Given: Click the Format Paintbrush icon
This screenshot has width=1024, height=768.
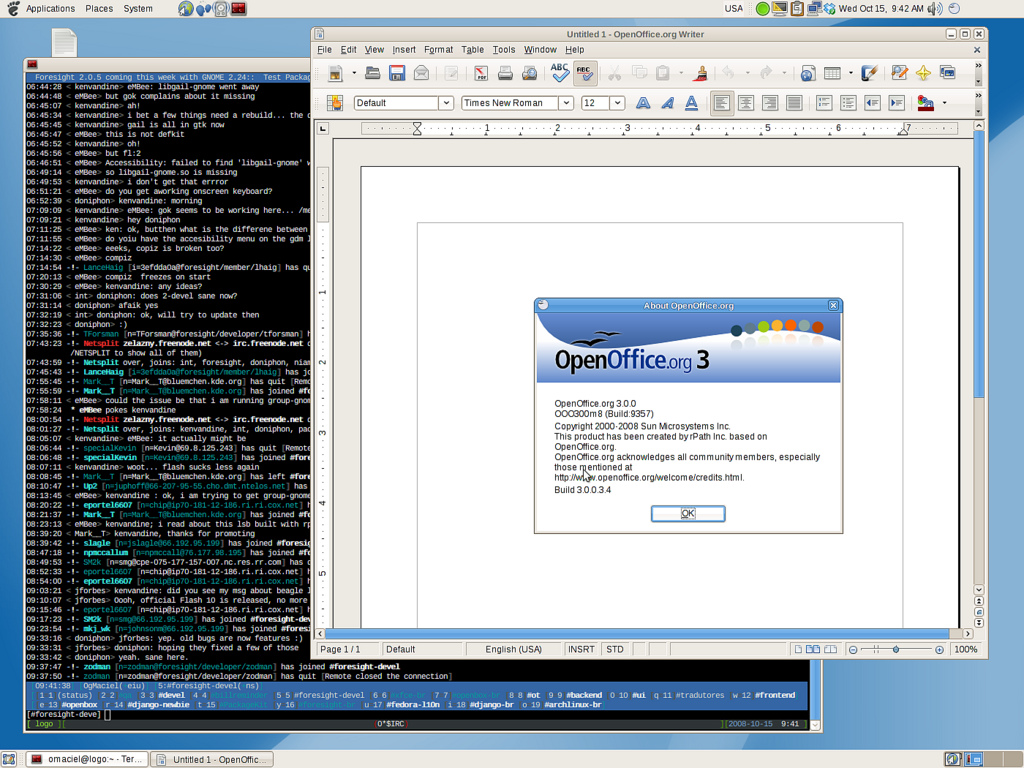Looking at the screenshot, I should point(701,73).
